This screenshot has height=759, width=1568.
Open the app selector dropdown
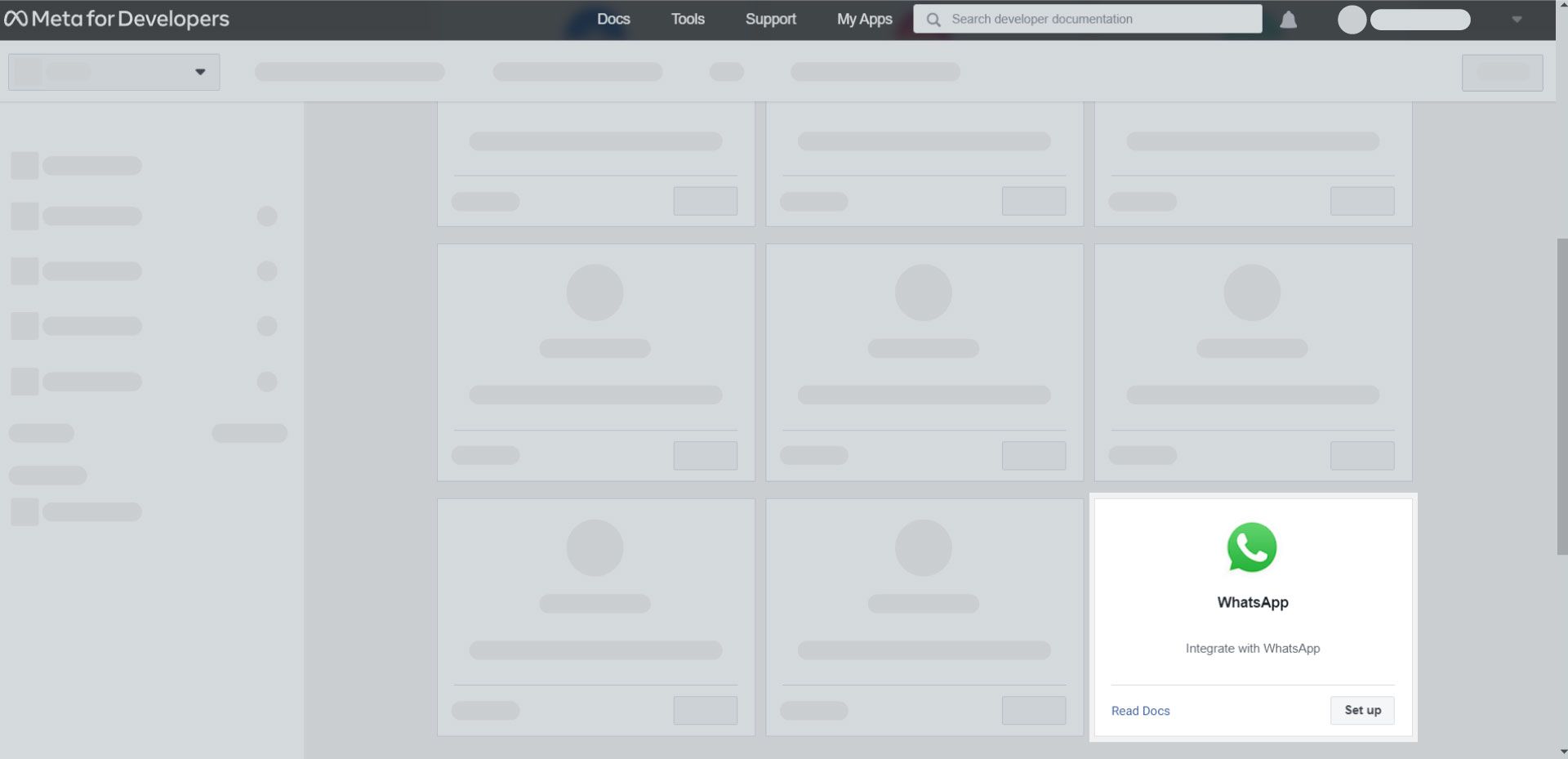click(x=114, y=72)
